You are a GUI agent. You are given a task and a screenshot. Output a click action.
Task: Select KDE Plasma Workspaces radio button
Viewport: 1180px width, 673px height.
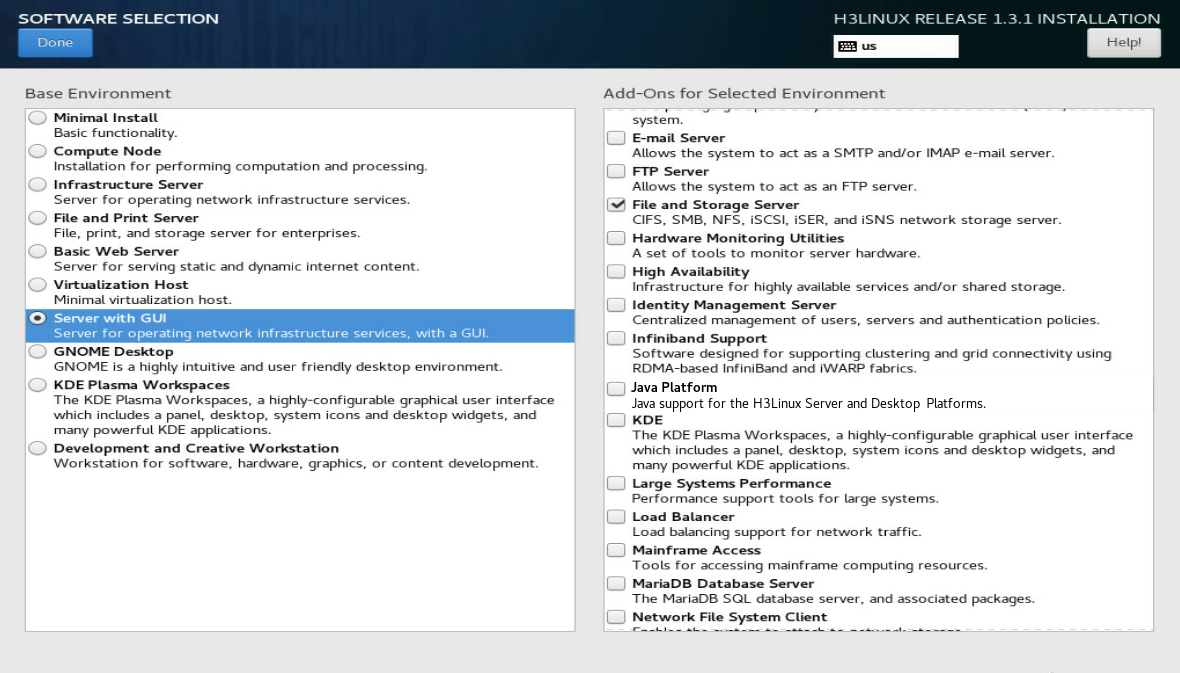click(x=38, y=385)
